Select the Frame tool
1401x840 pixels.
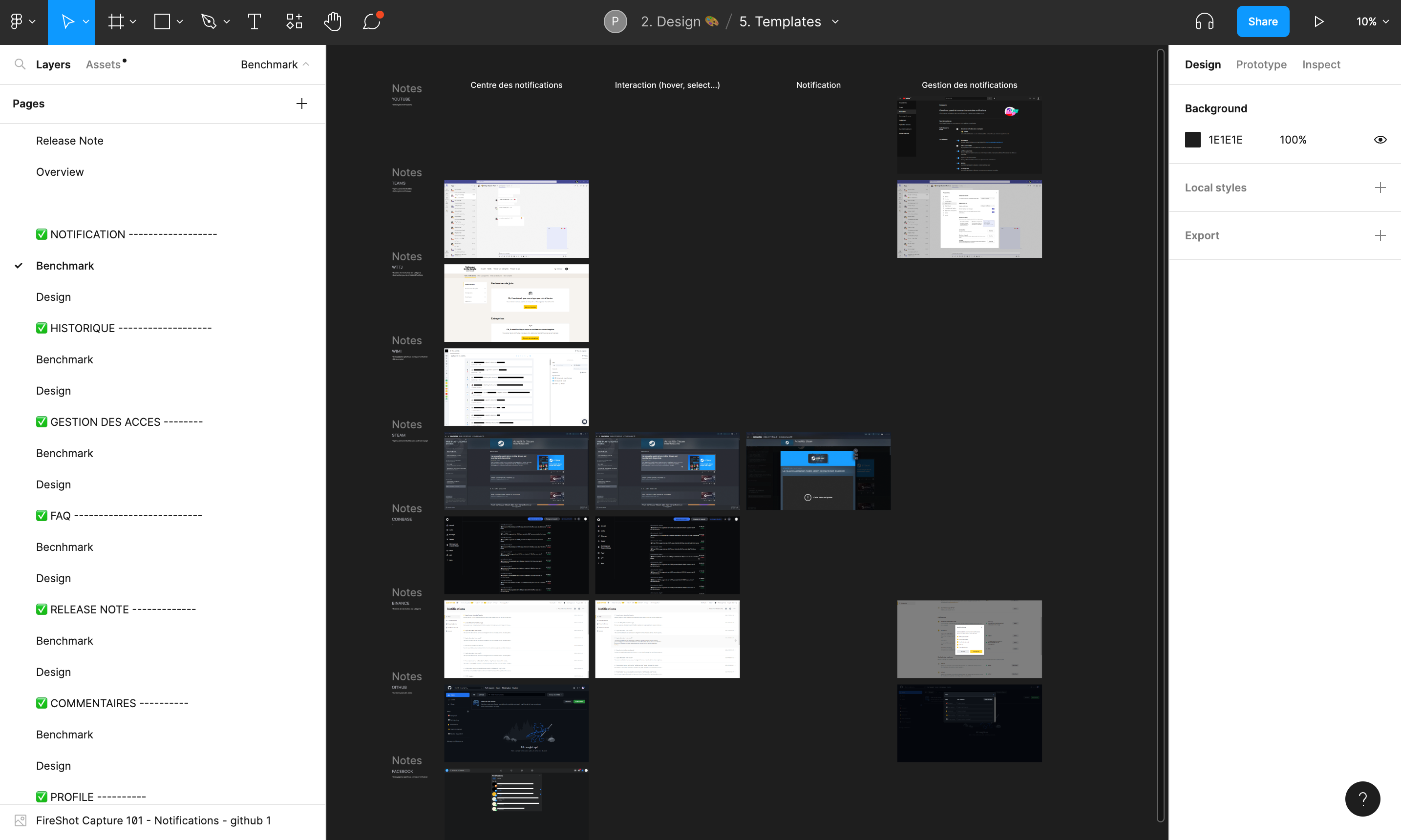(116, 21)
